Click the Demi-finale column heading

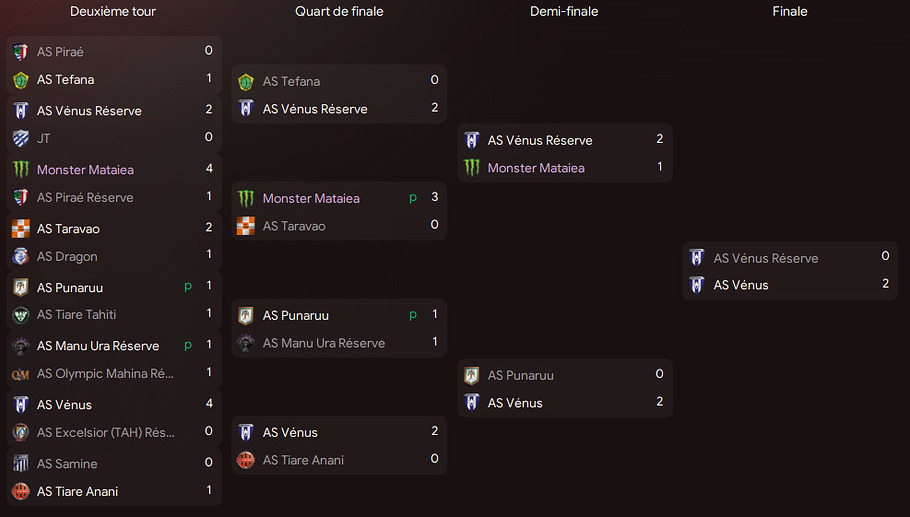point(564,12)
